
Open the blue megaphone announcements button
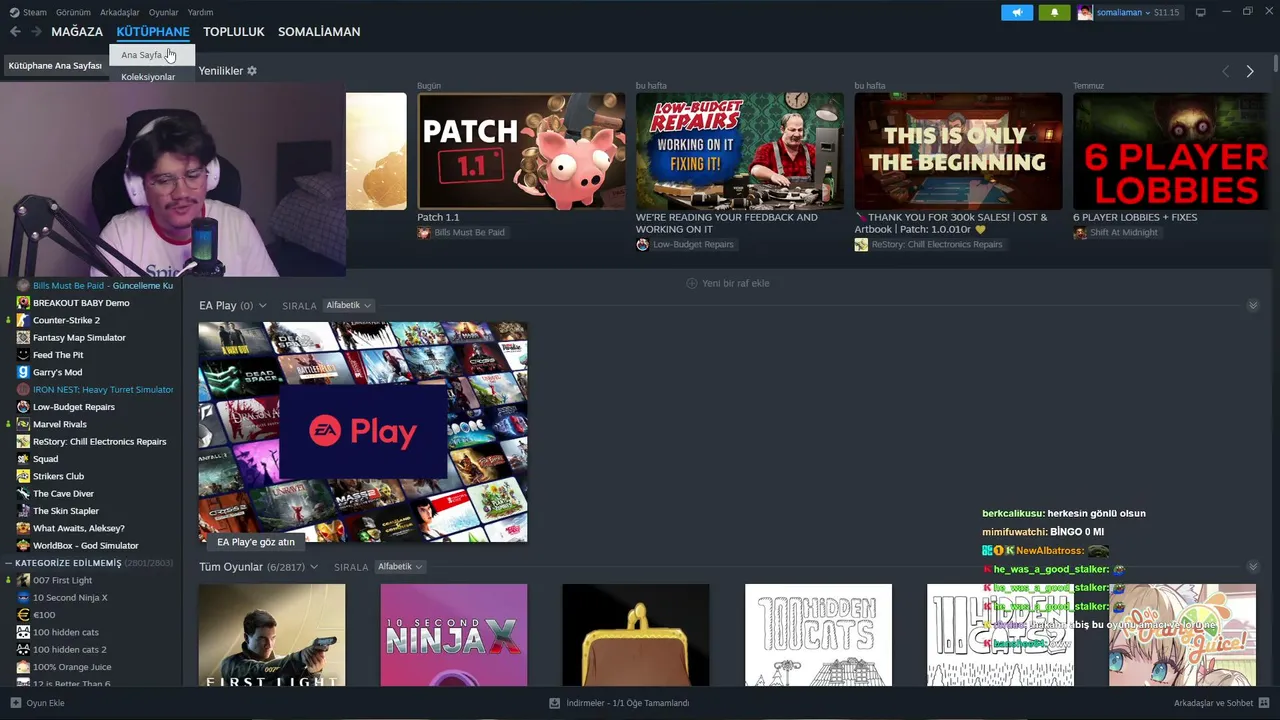click(1017, 12)
